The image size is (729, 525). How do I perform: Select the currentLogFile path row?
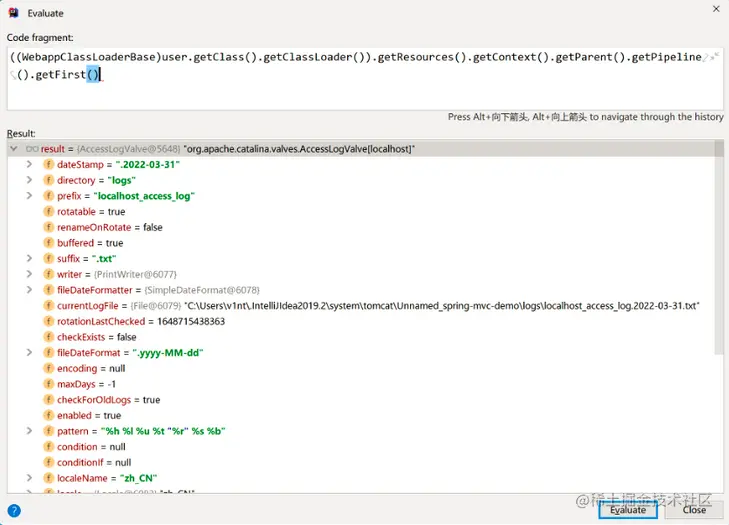pyautogui.click(x=361, y=306)
